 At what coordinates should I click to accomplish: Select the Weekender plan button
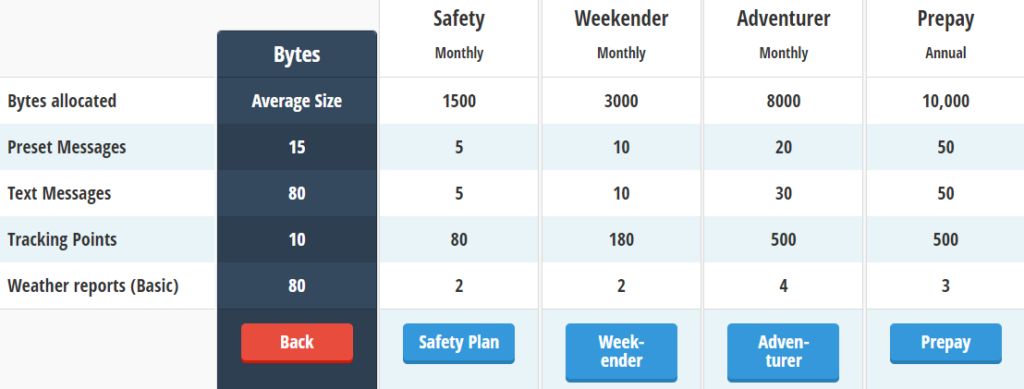(621, 352)
